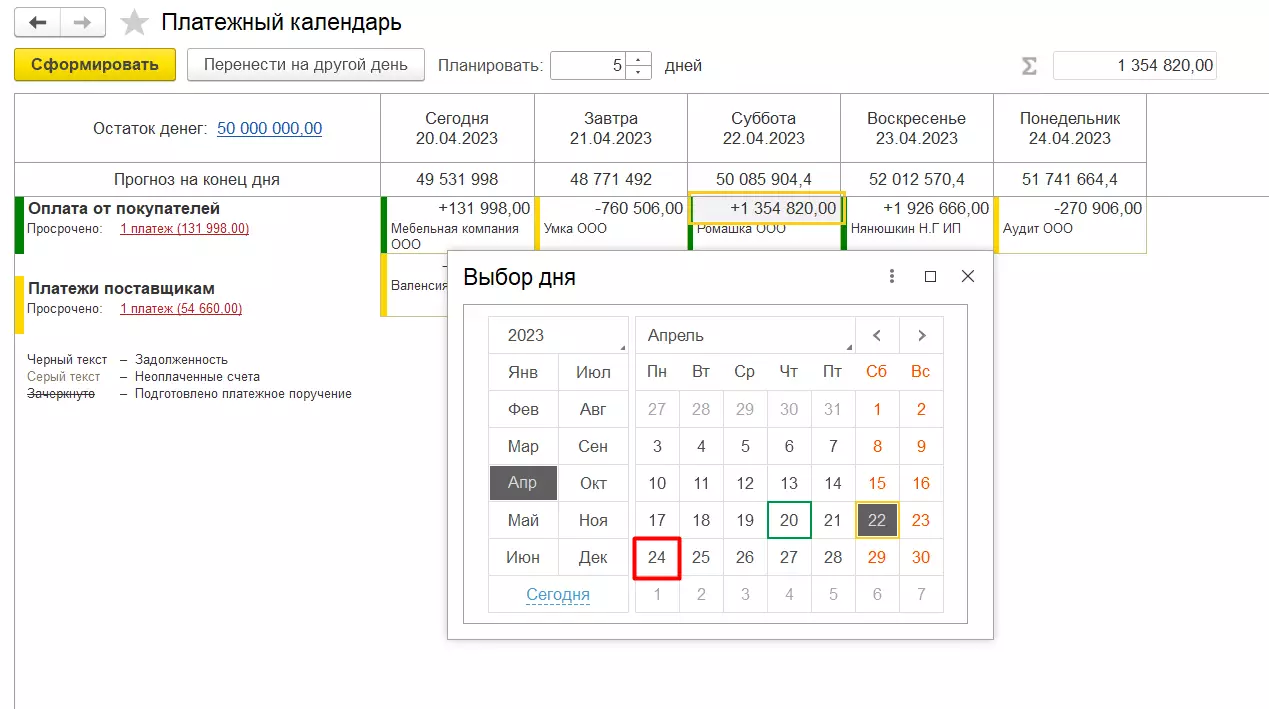Screen dimensions: 1269x709
Task: Pick April 5 in the calendar
Action: pos(745,446)
